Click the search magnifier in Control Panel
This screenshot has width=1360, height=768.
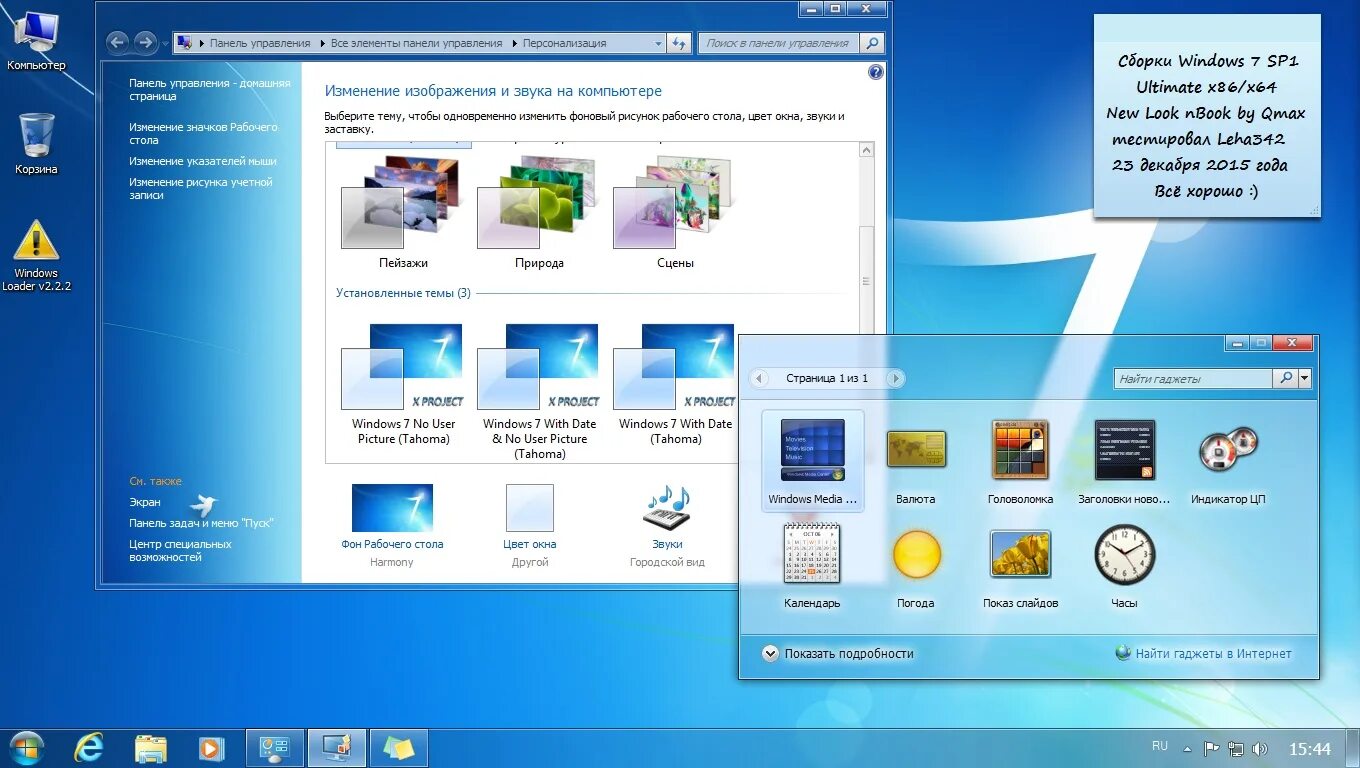pyautogui.click(x=872, y=43)
